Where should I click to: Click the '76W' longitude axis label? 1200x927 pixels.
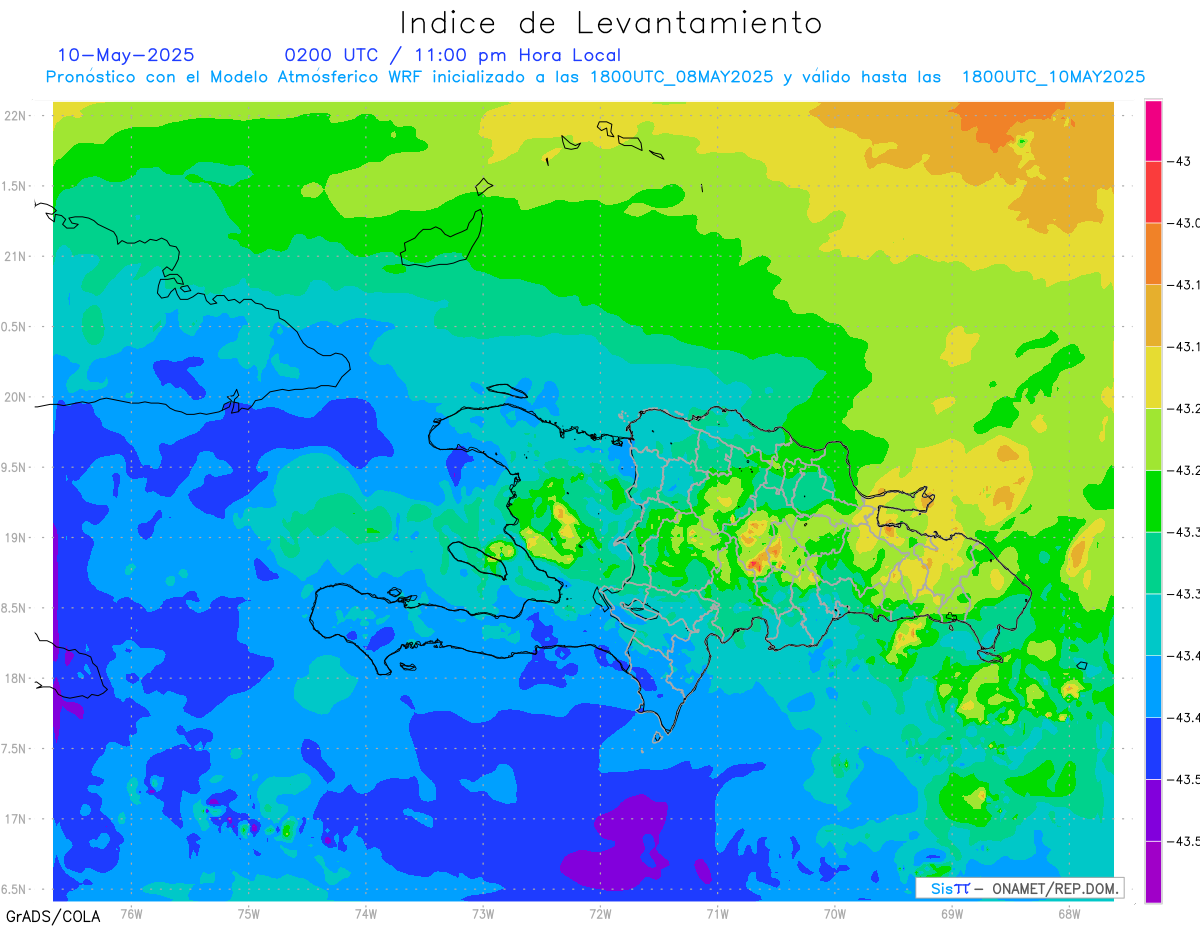pos(131,913)
